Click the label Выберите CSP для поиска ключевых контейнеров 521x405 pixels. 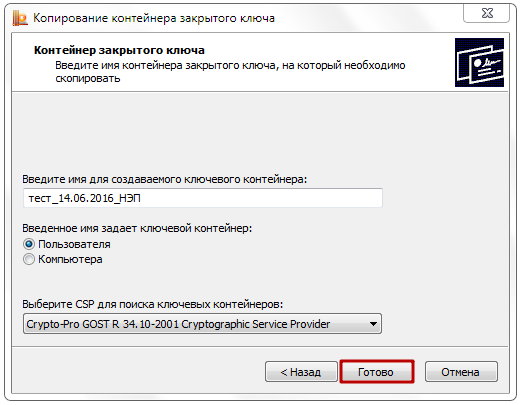pyautogui.click(x=152, y=304)
